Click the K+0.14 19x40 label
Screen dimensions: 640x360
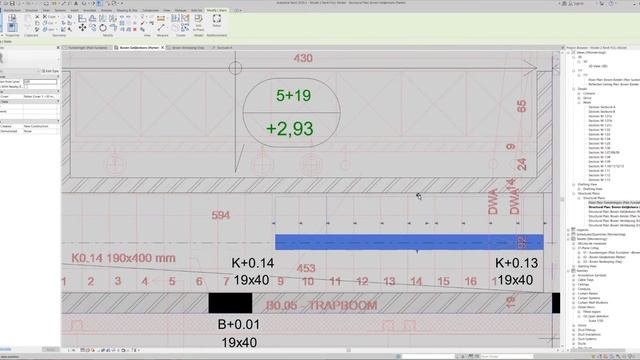(x=252, y=271)
